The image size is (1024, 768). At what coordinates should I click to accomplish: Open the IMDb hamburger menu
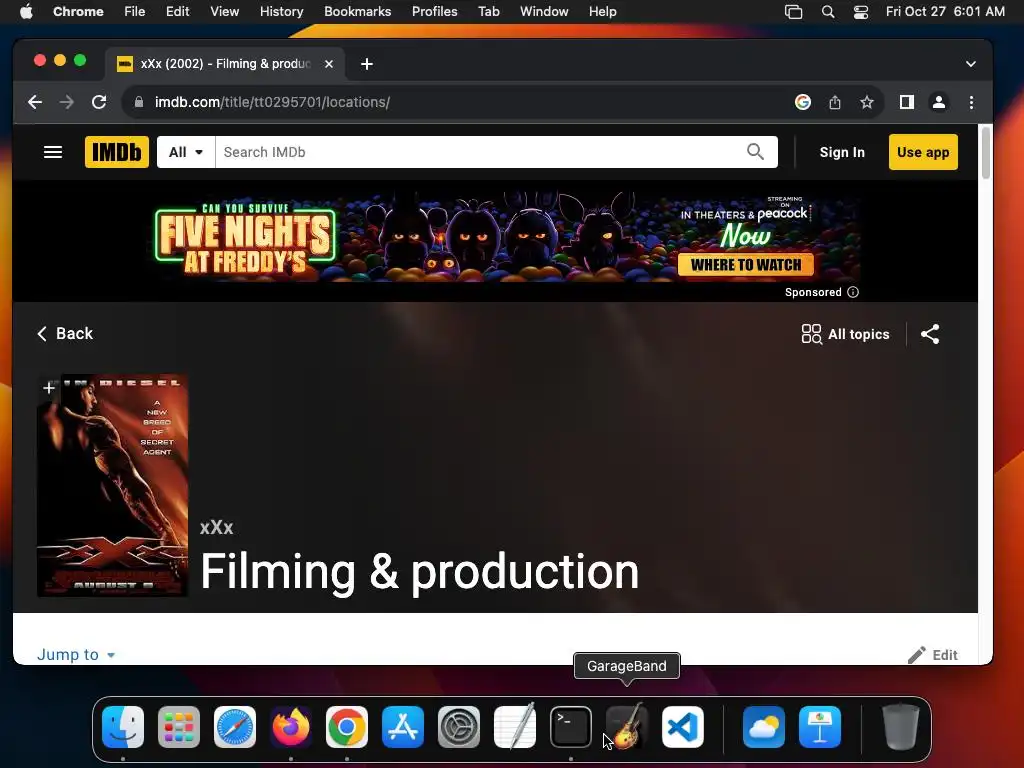(53, 152)
